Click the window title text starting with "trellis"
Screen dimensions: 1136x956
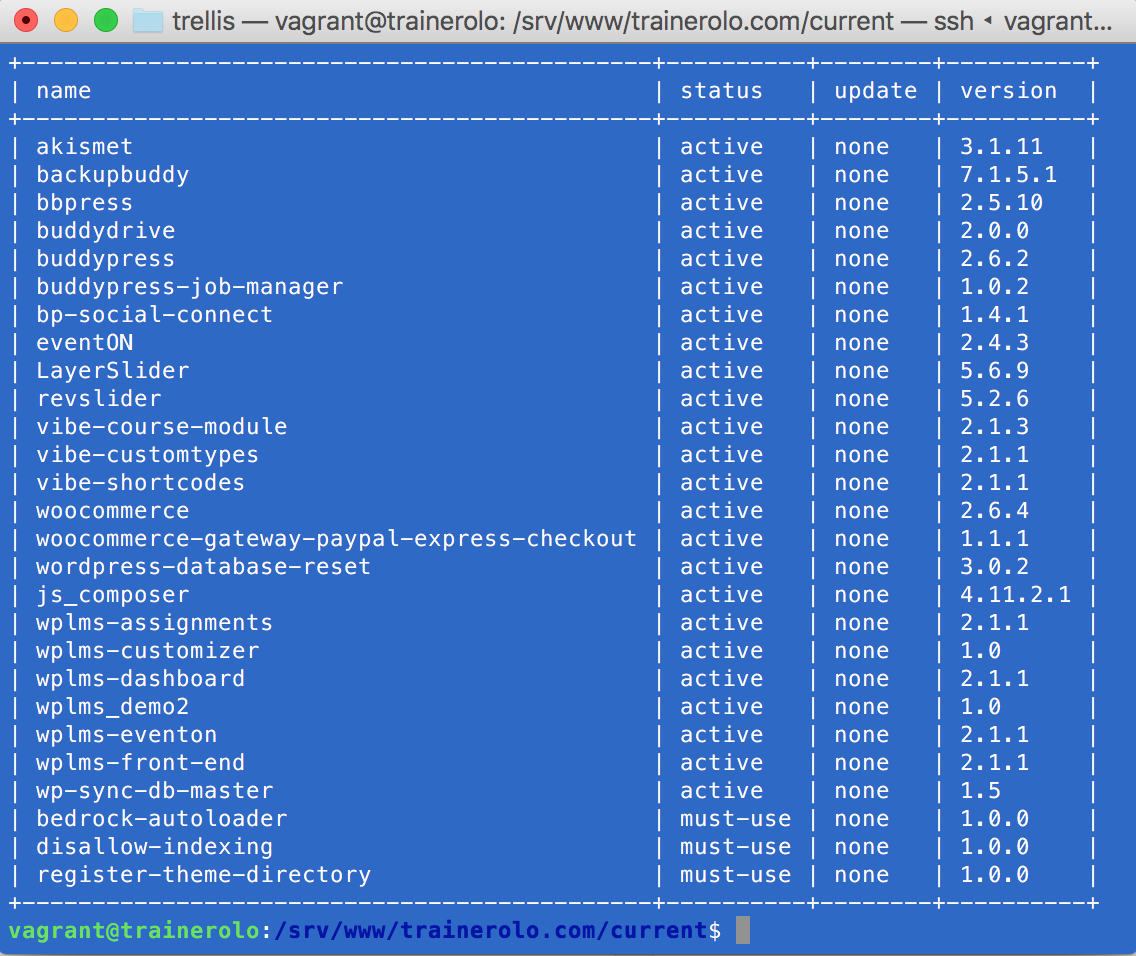(x=642, y=21)
